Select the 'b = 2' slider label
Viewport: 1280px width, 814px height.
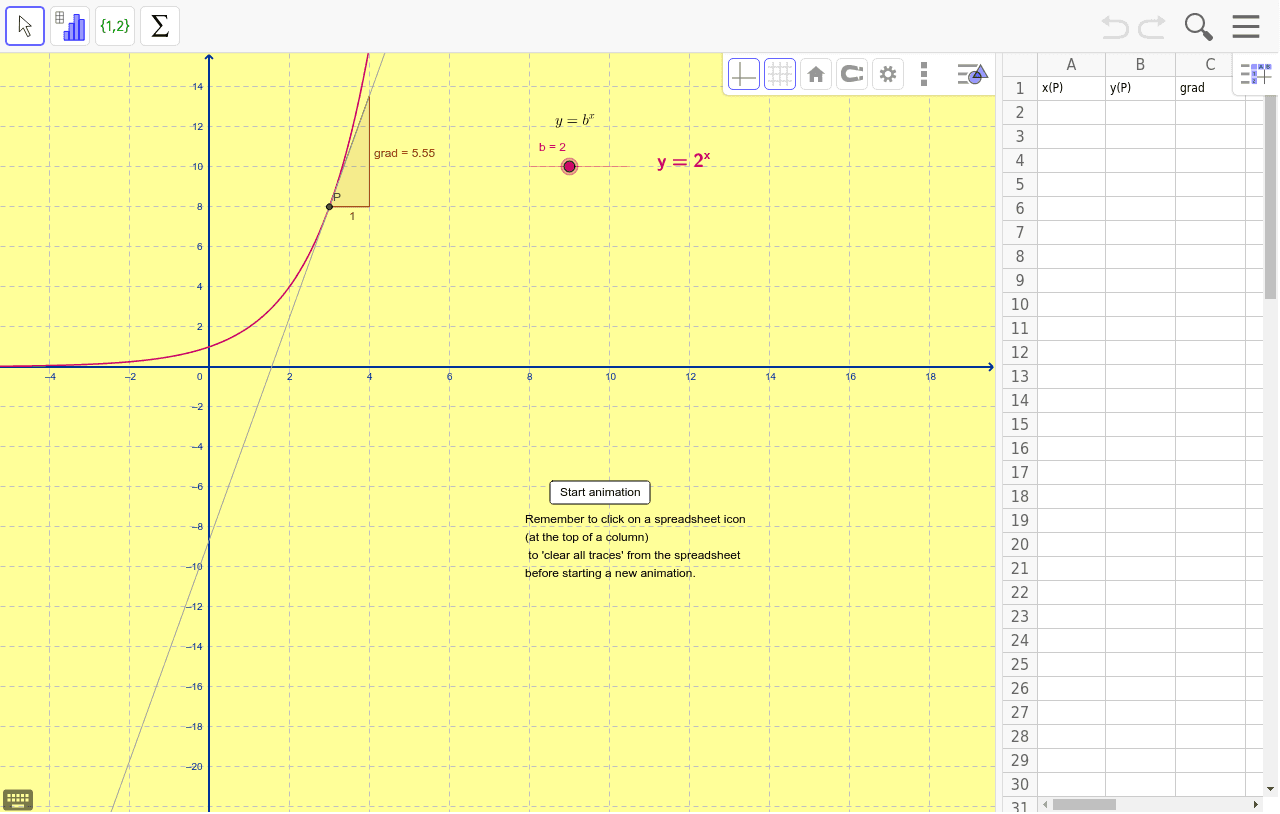click(552, 147)
